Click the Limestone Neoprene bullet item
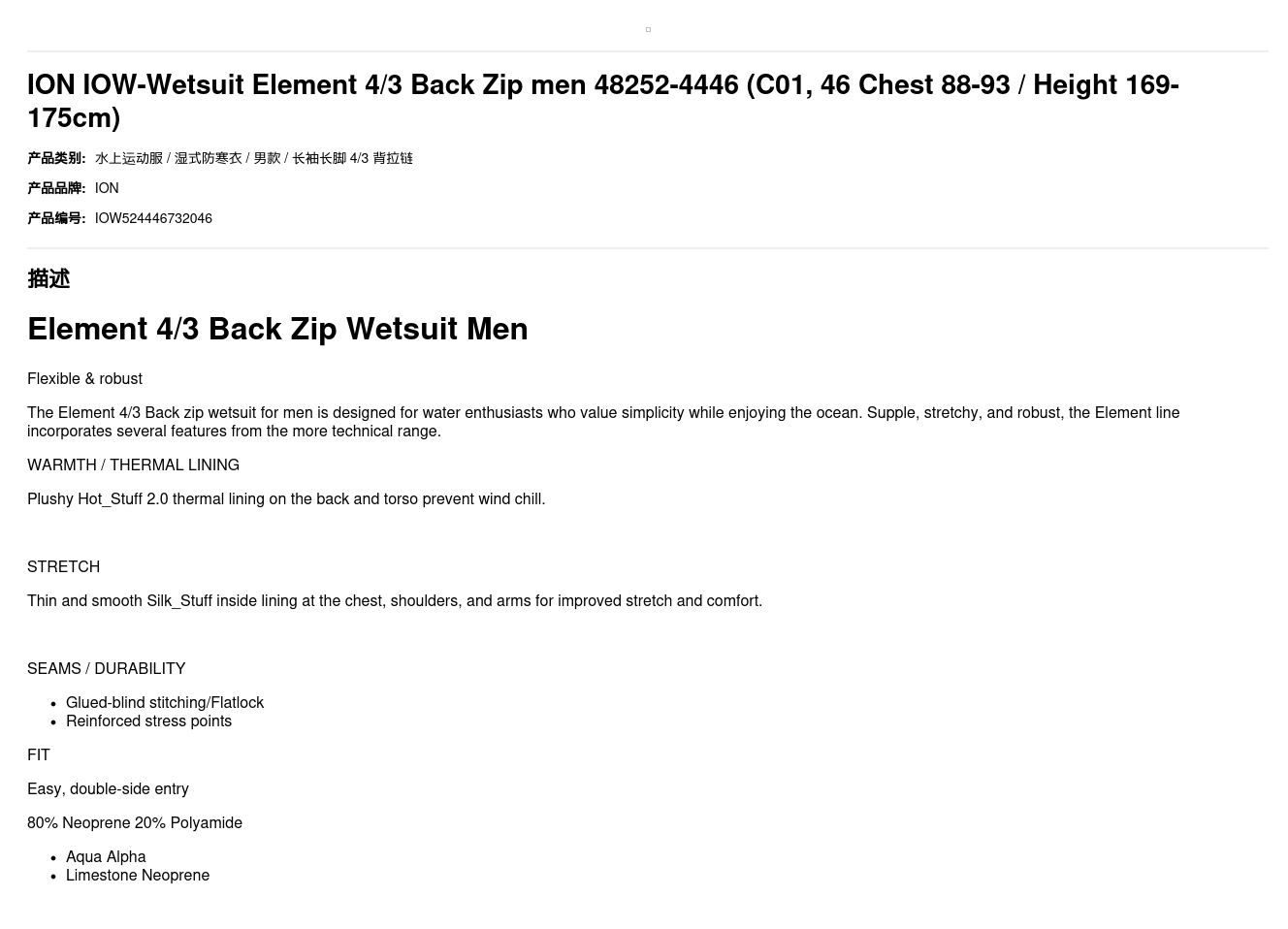Image resolution: width=1288 pixels, height=929 pixels. pyautogui.click(x=138, y=876)
